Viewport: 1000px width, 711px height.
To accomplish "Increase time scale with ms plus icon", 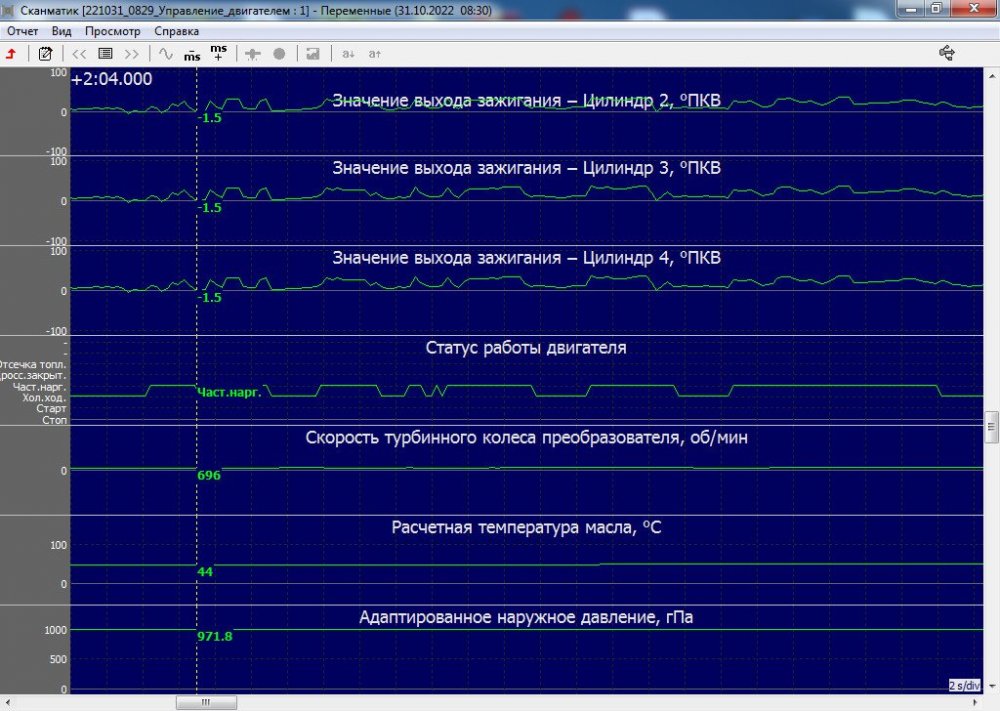I will point(219,52).
